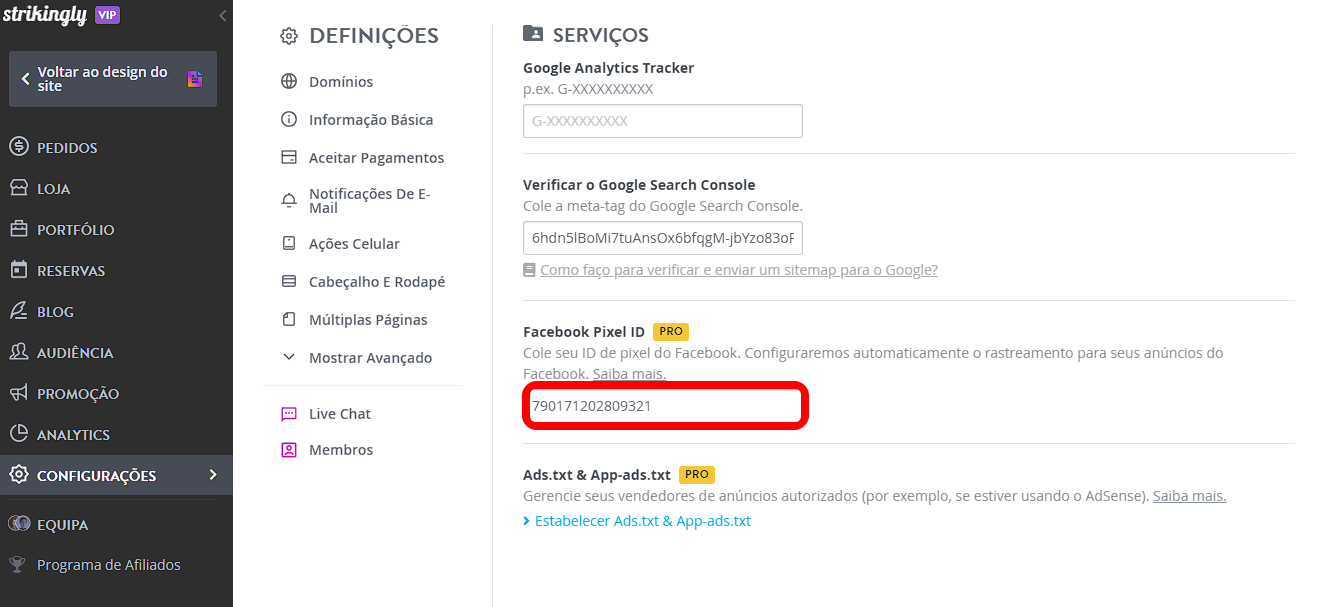Open the Aceitar Pagamentos card icon
Image resolution: width=1321 pixels, height=607 pixels.
pos(289,158)
